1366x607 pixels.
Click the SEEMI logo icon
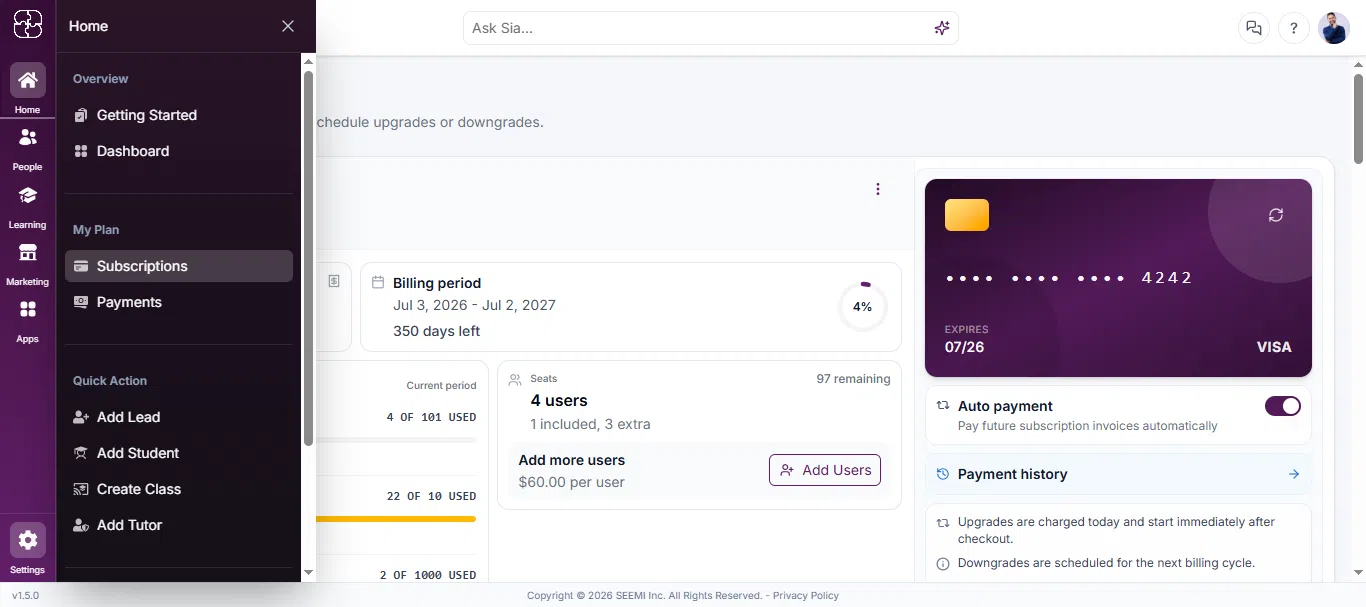[27, 24]
